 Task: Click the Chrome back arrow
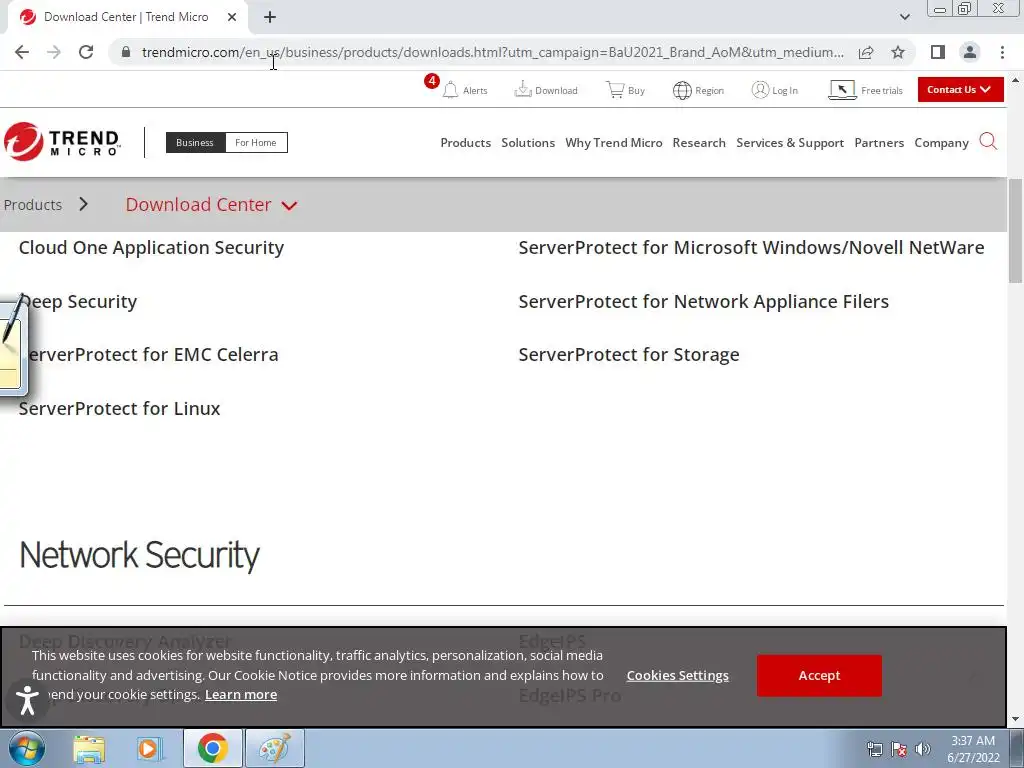(x=22, y=52)
